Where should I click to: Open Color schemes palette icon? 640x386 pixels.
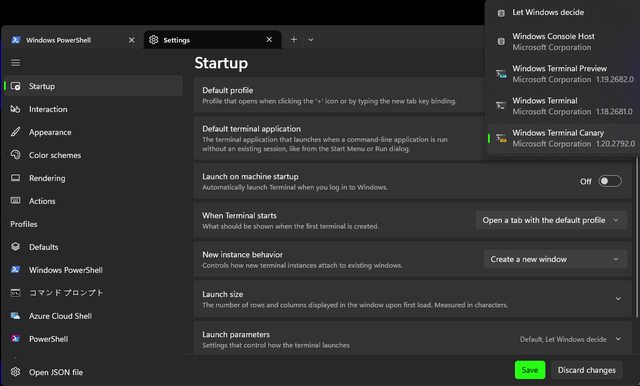pos(16,155)
